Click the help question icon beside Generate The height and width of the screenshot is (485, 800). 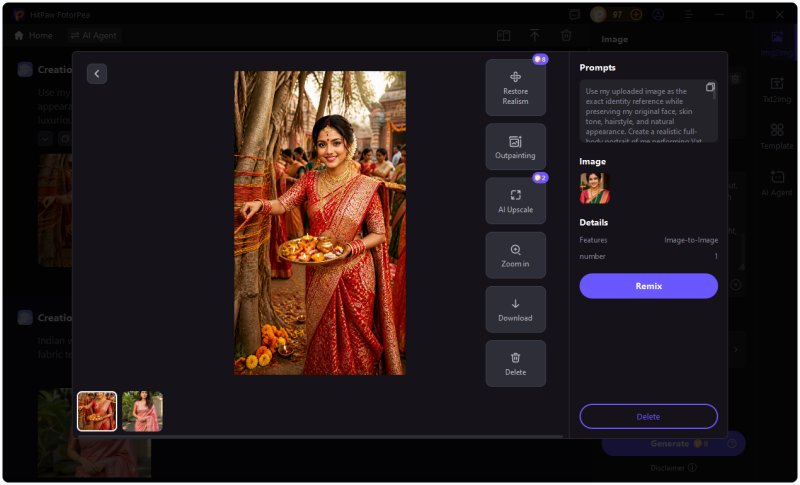732,444
